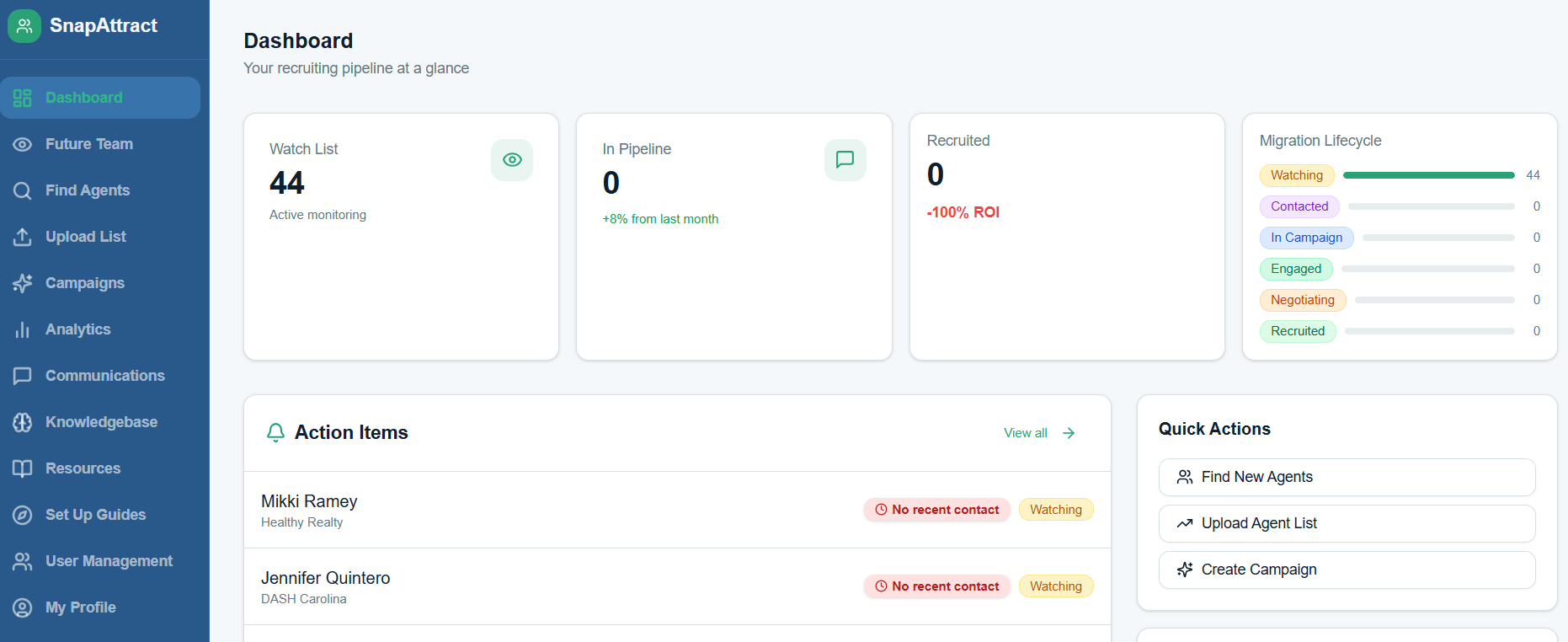The height and width of the screenshot is (642, 1568).
Task: Click the Find Agents magnifier icon
Action: point(23,190)
